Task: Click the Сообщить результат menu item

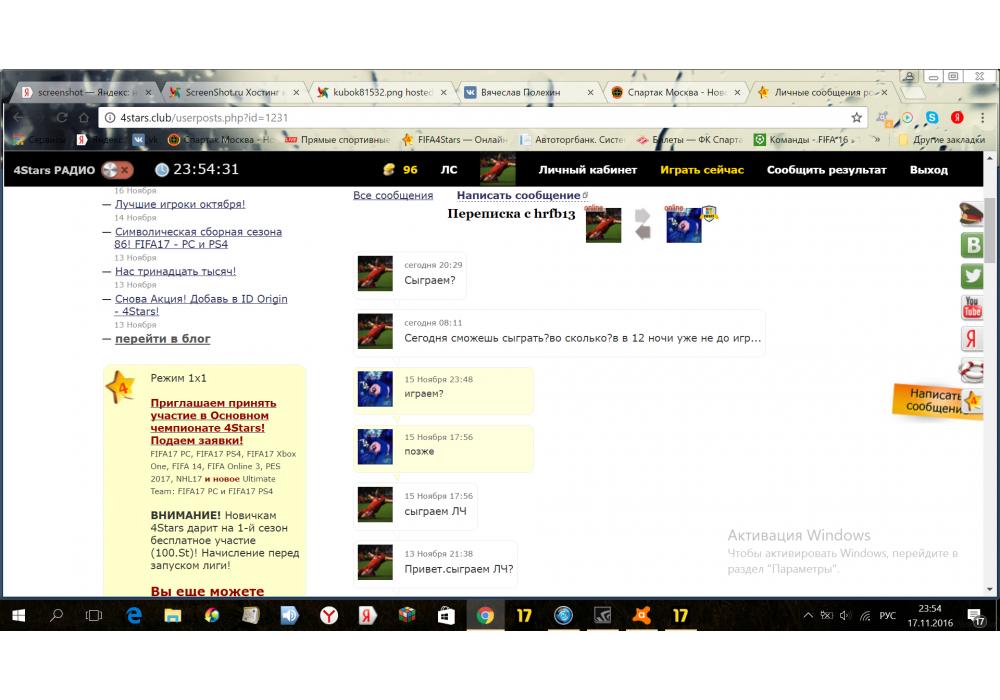Action: (x=826, y=170)
